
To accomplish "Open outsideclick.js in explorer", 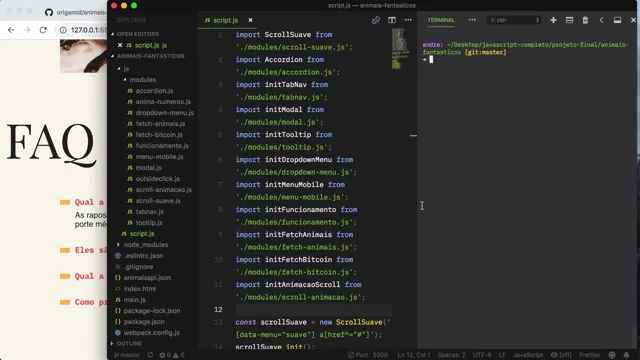I will coord(153,179).
